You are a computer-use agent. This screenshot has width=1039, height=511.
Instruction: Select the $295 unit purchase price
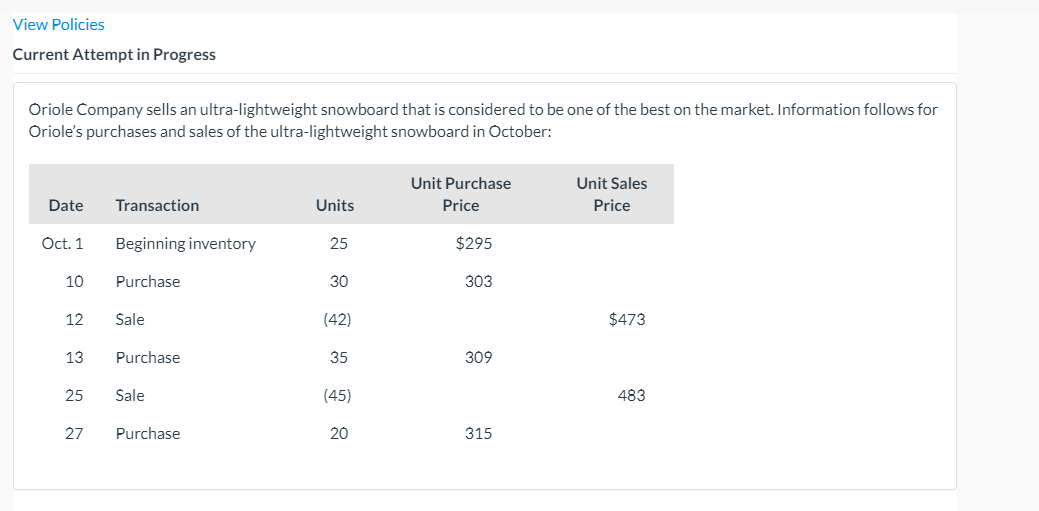coord(473,243)
